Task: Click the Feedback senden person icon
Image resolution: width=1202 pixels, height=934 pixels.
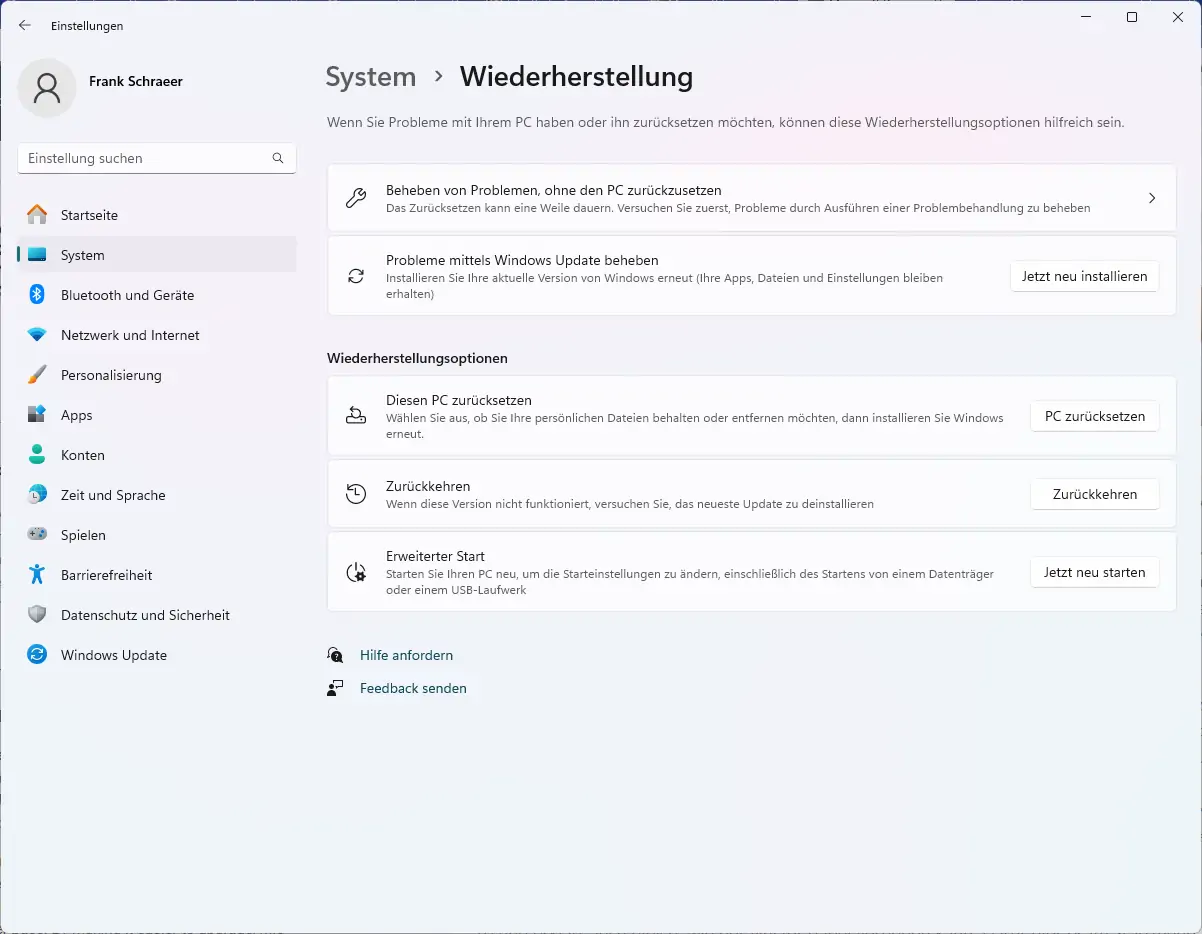Action: (335, 688)
